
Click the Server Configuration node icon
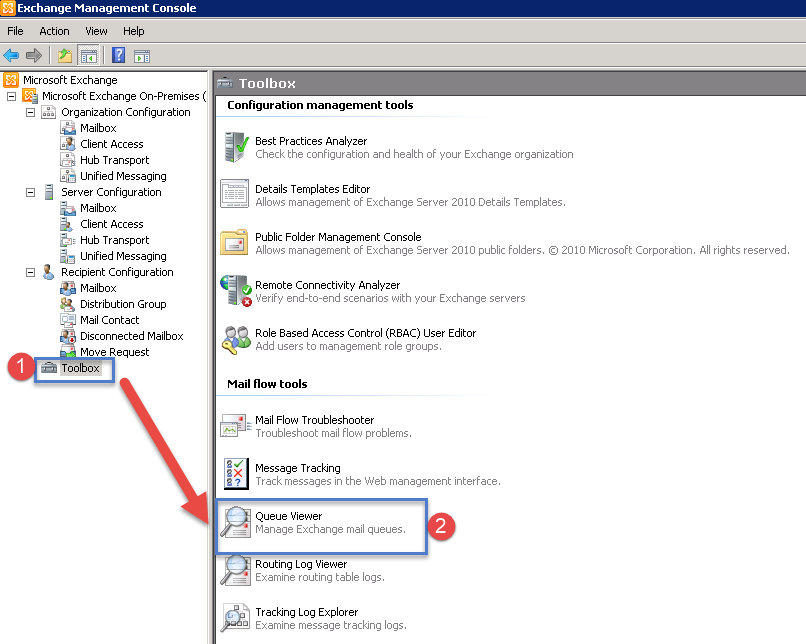click(x=49, y=192)
